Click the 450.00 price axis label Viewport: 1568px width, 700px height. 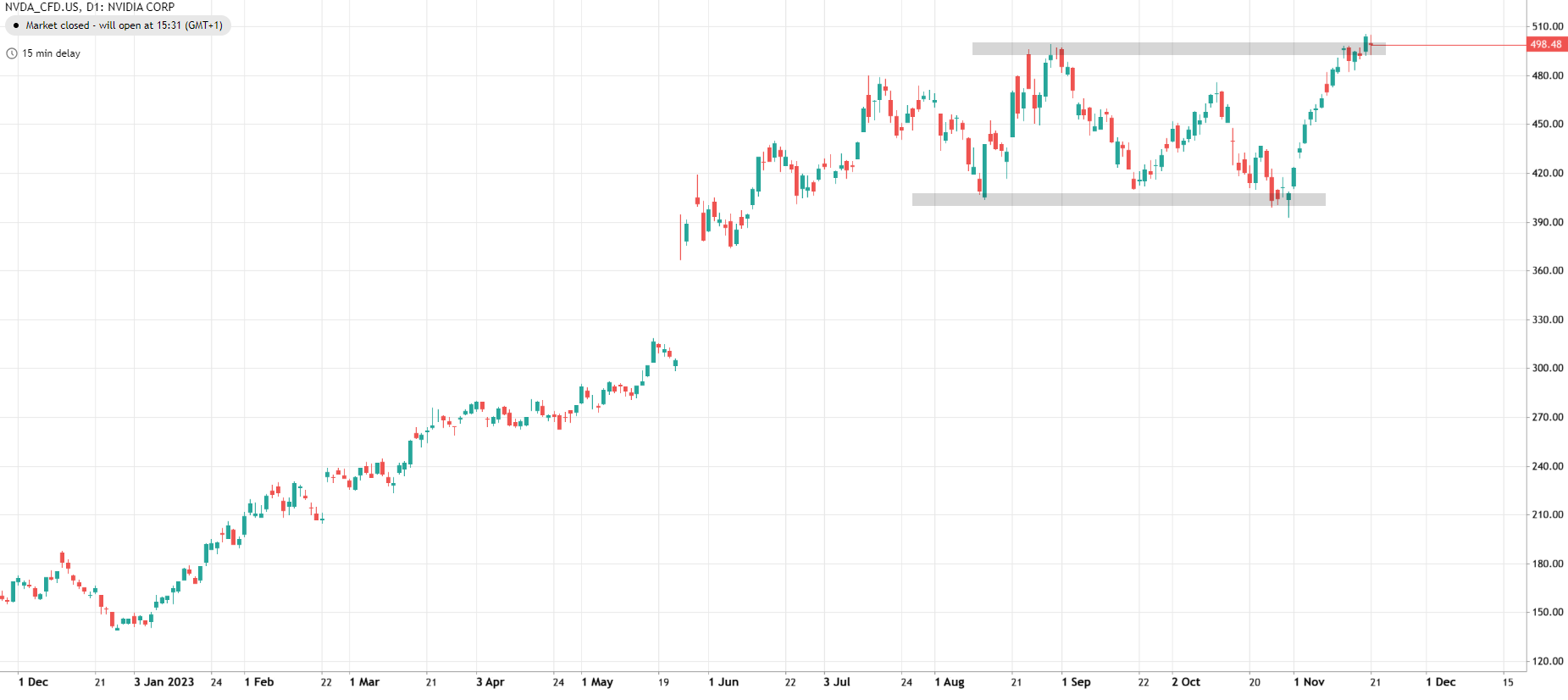pos(1548,124)
